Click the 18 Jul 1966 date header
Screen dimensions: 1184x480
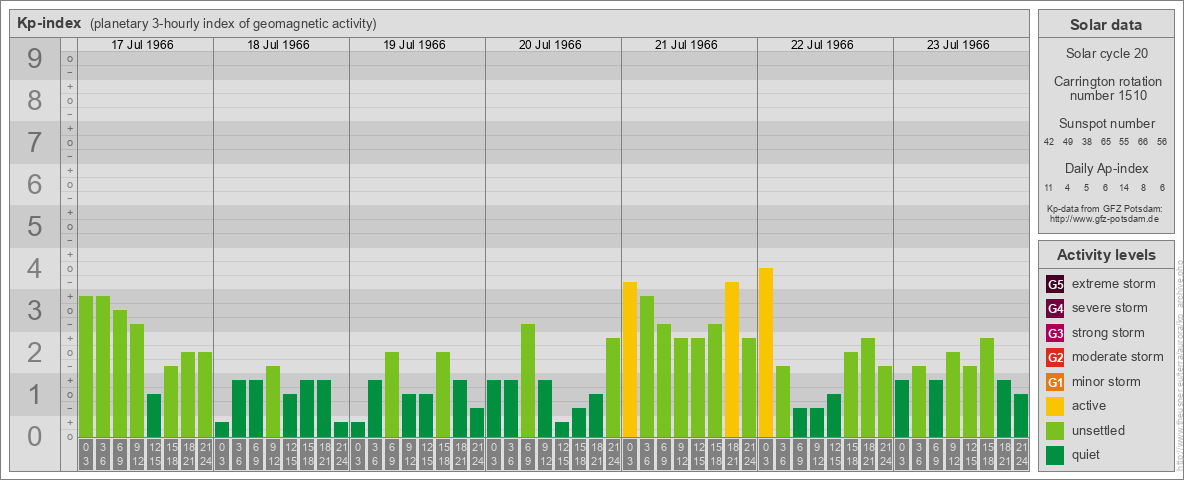point(279,45)
